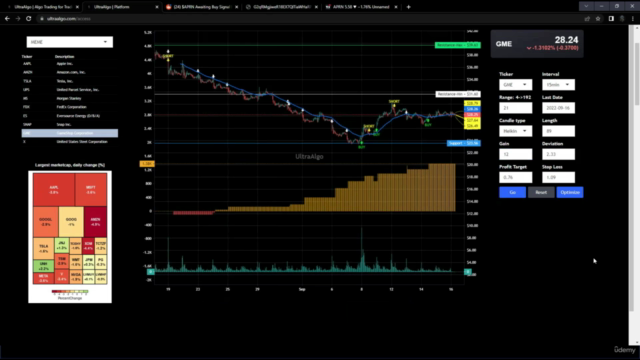The height and width of the screenshot is (360, 640).
Task: Select the TSLA Tesla row
Action: pyautogui.click(x=70, y=81)
